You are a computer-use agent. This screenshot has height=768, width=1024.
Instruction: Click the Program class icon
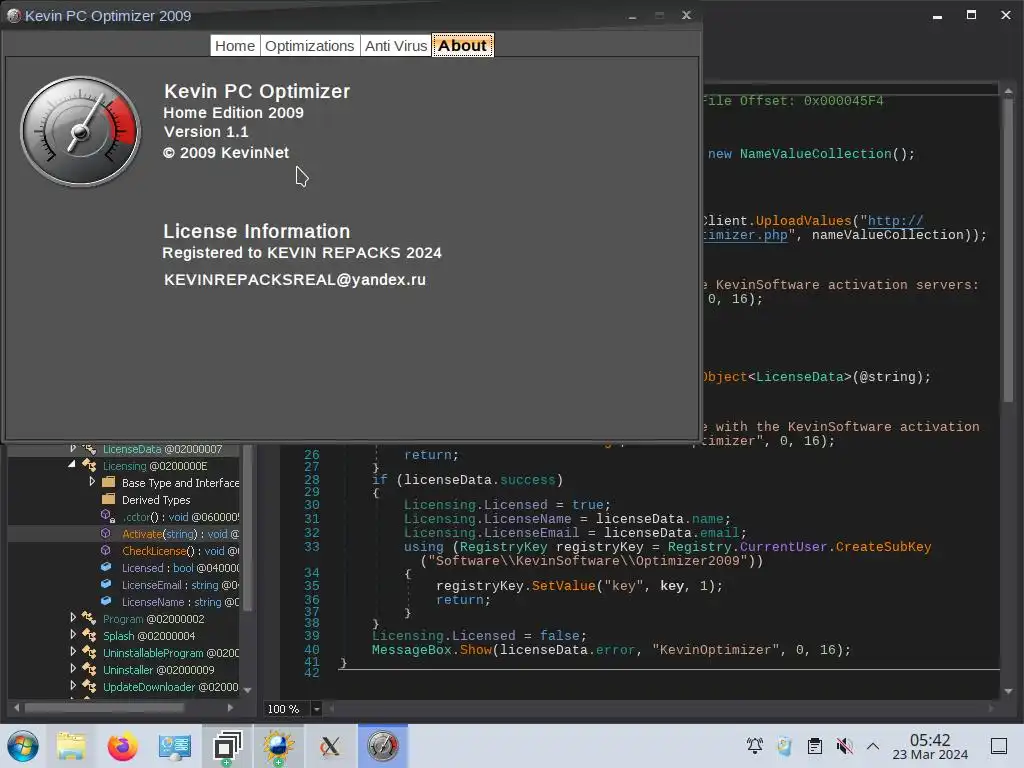pyautogui.click(x=89, y=618)
